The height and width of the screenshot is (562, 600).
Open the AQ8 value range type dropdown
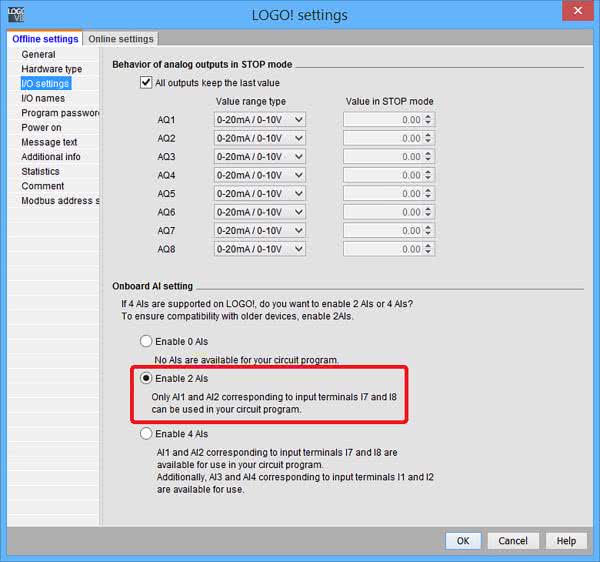(259, 249)
